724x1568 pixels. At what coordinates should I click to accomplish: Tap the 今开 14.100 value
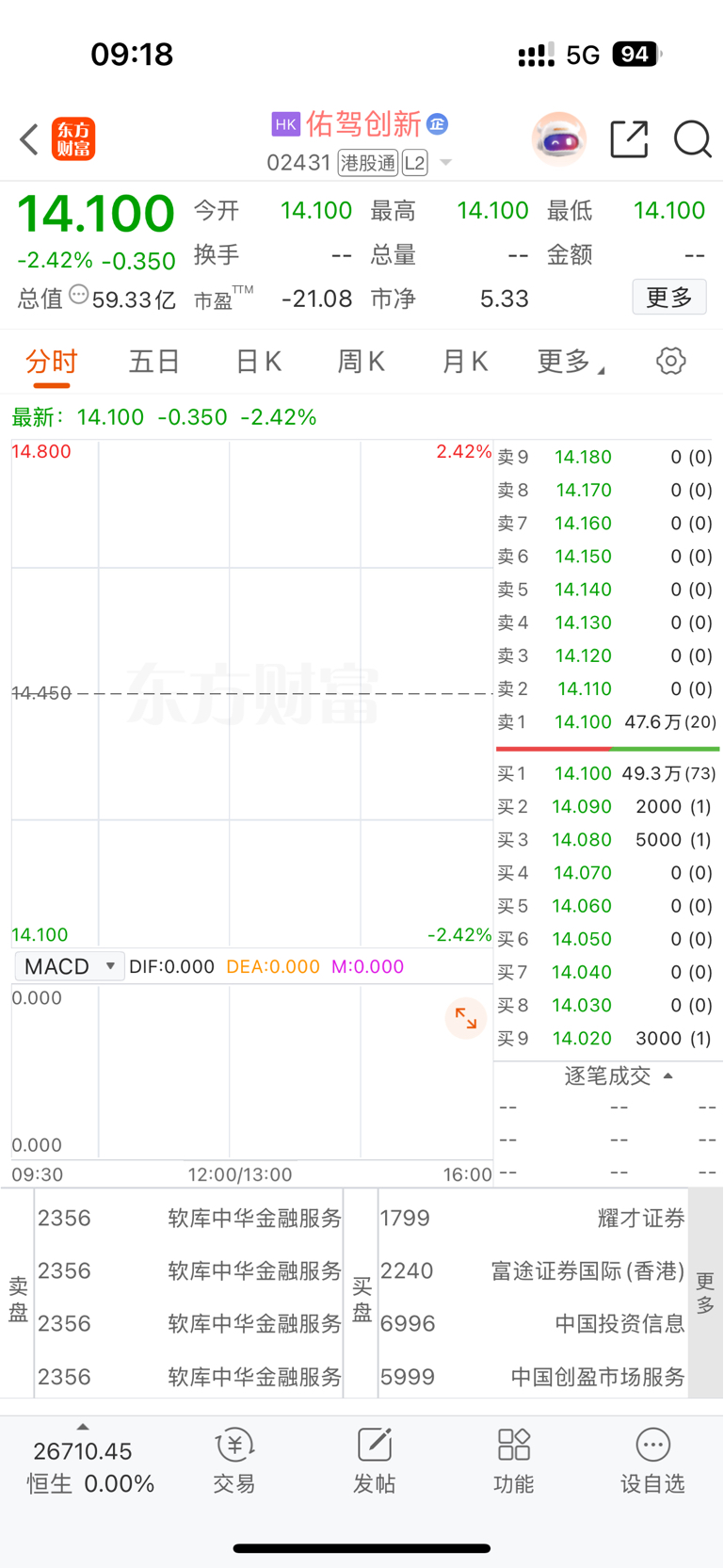coord(316,210)
